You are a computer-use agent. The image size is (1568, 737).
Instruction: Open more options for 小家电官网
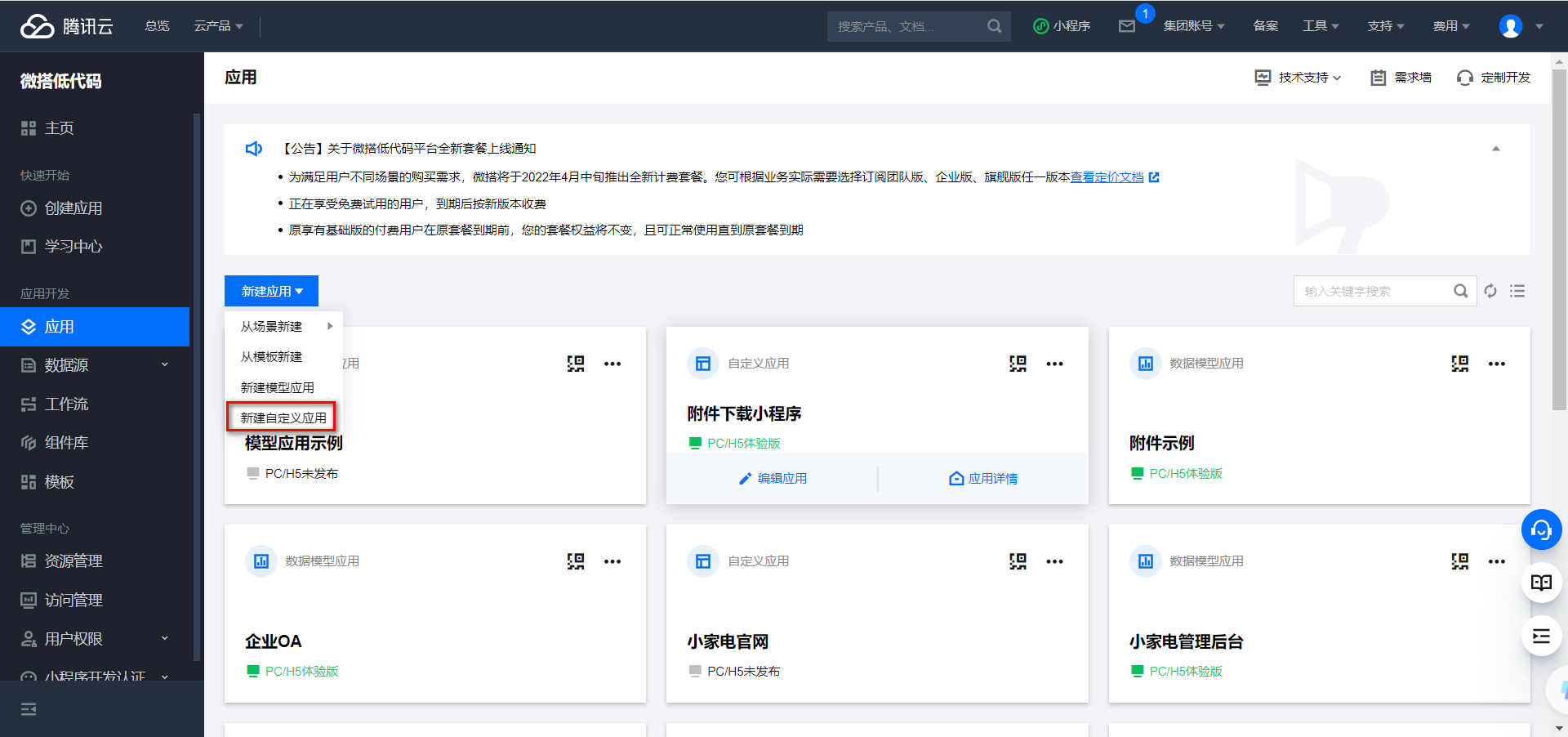(x=1054, y=561)
